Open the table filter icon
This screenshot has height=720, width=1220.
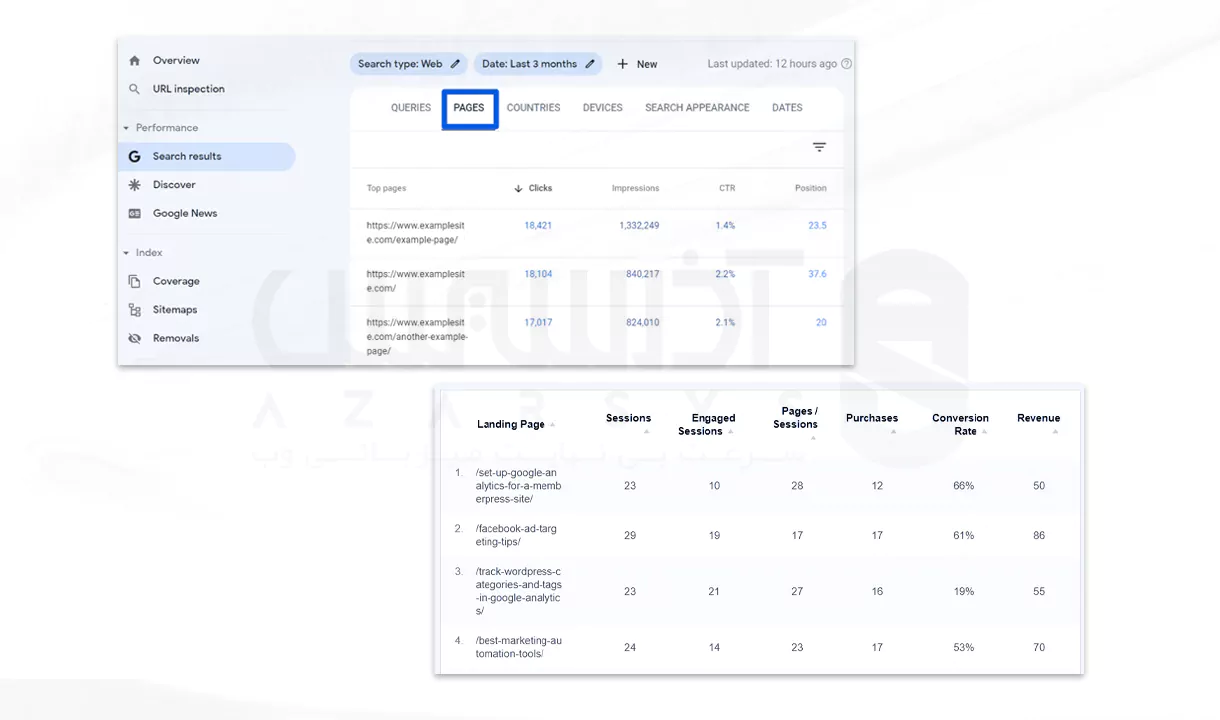pyautogui.click(x=819, y=148)
